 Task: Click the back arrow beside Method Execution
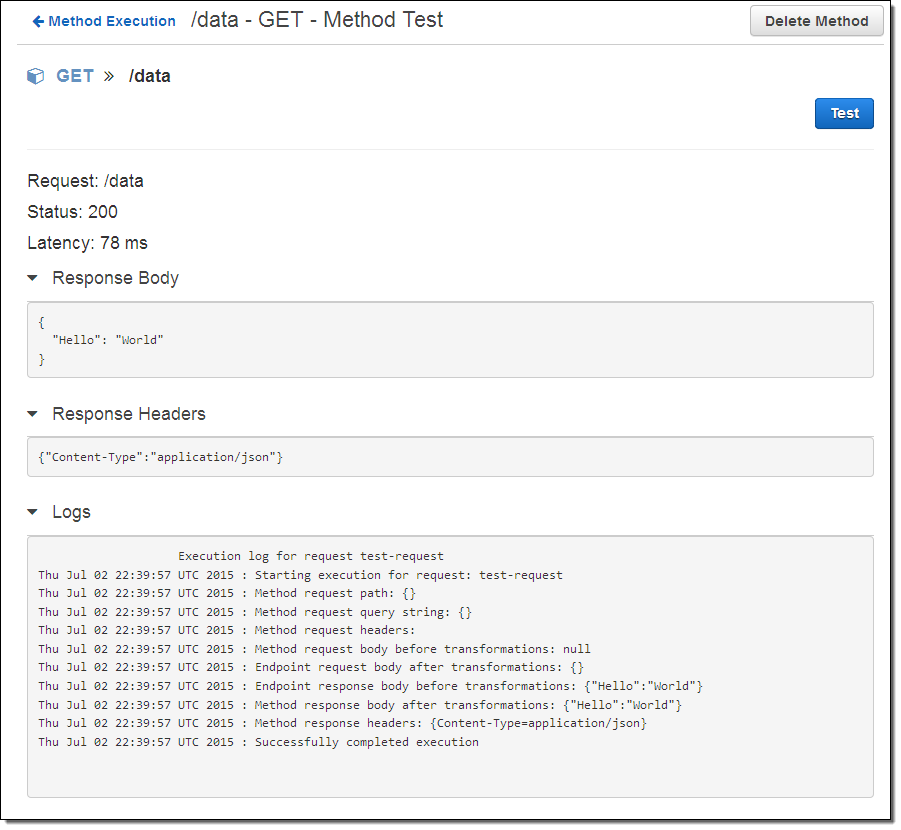(x=38, y=21)
